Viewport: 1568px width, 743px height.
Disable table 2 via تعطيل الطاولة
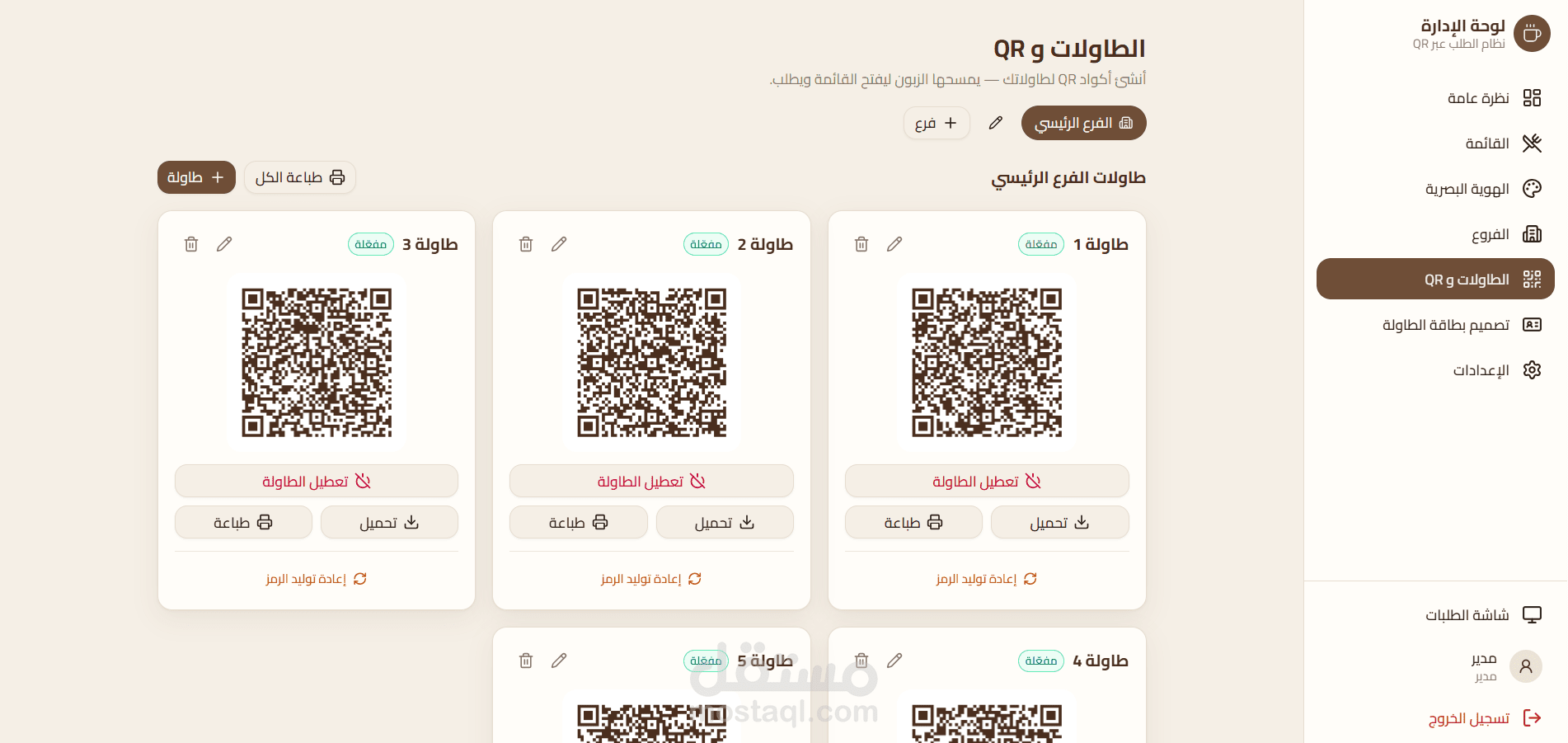651,482
